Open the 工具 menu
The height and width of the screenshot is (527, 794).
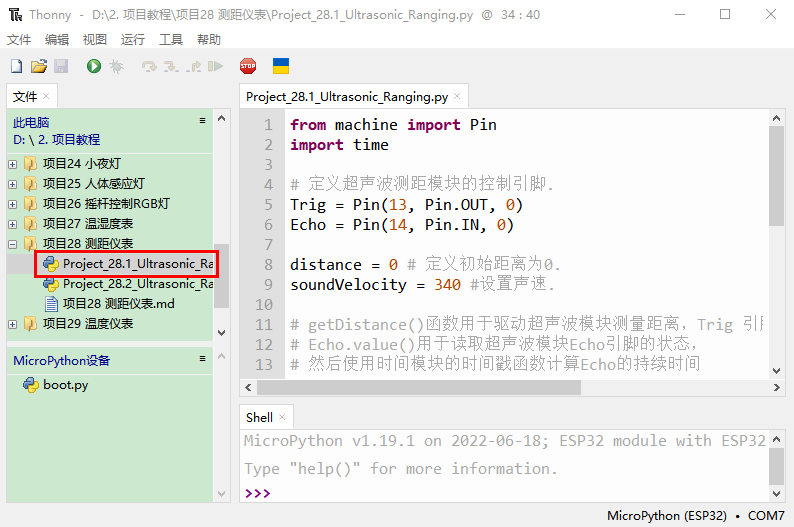(x=171, y=40)
